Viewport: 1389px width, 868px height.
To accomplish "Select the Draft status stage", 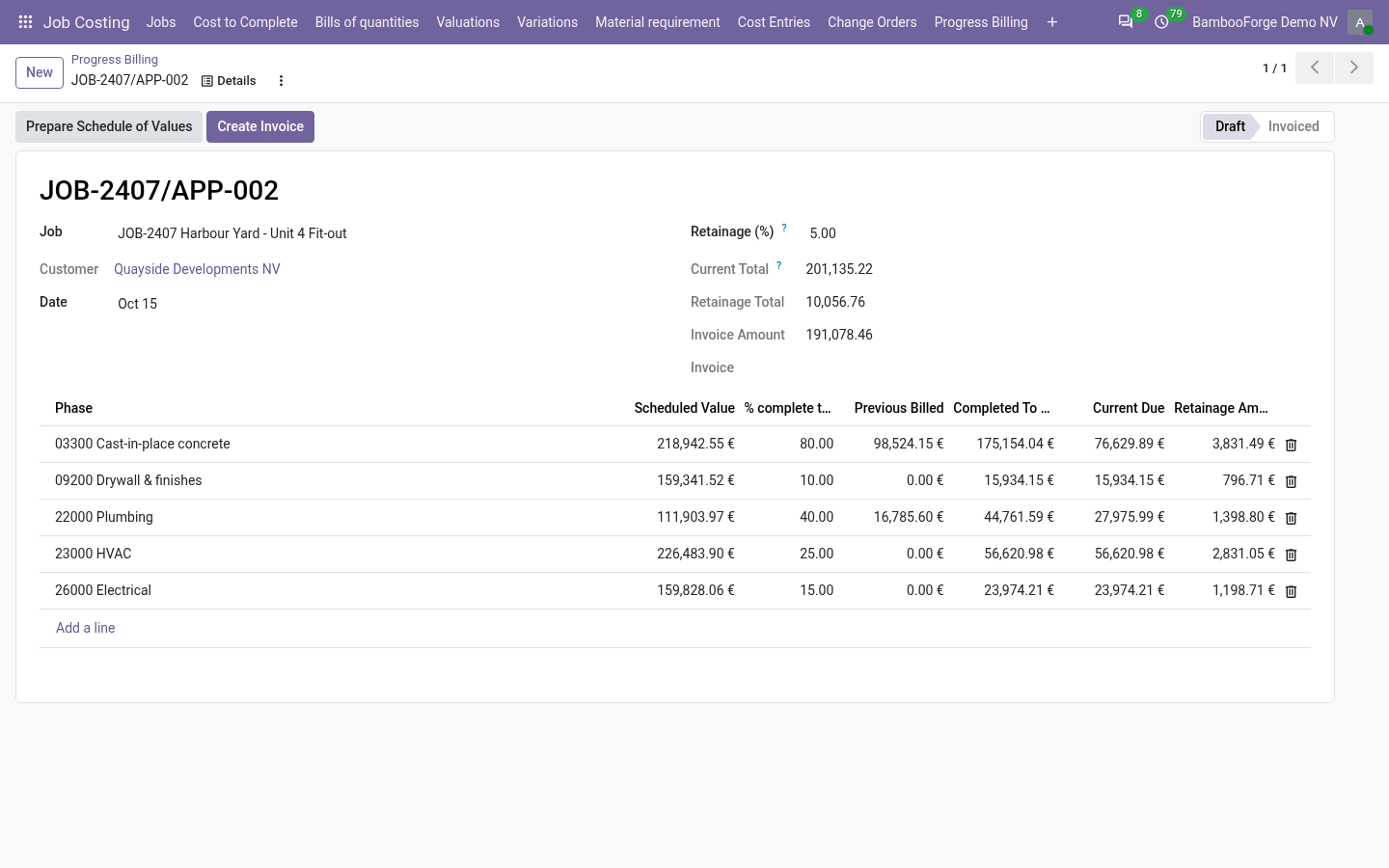I will pos(1230,126).
